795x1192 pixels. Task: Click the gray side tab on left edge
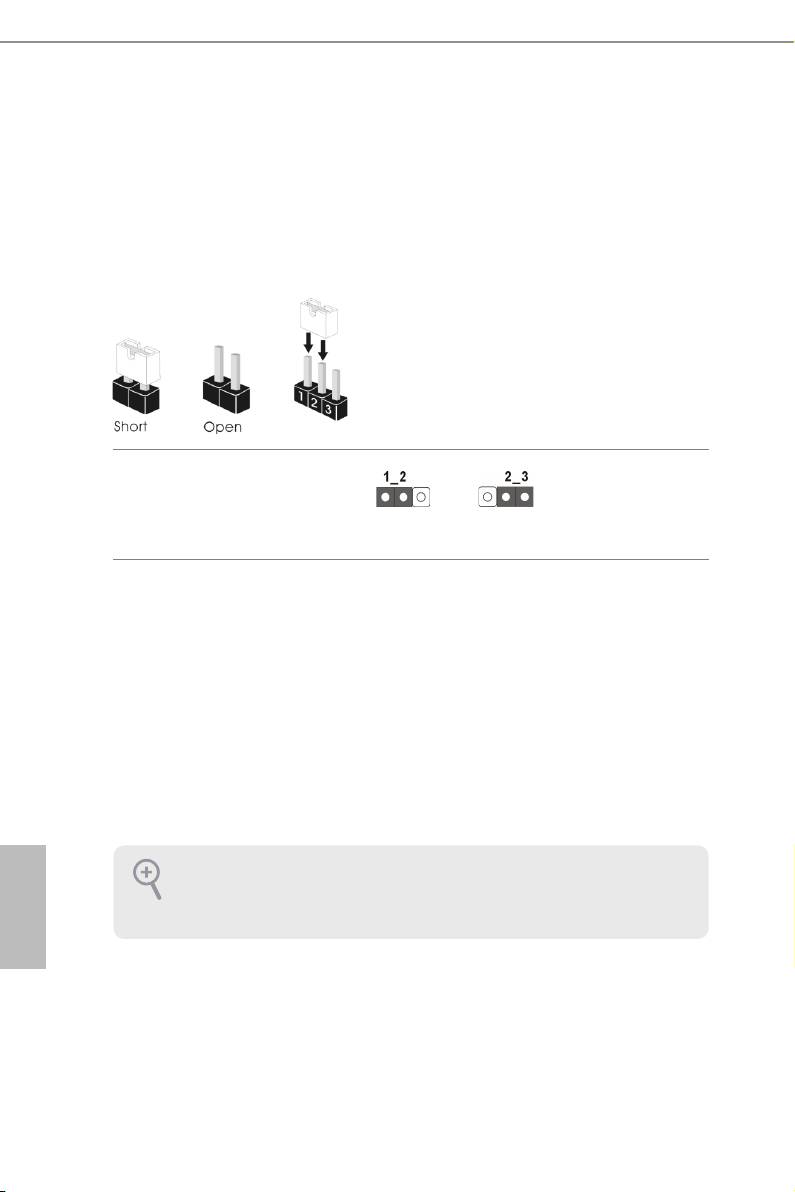click(23, 905)
